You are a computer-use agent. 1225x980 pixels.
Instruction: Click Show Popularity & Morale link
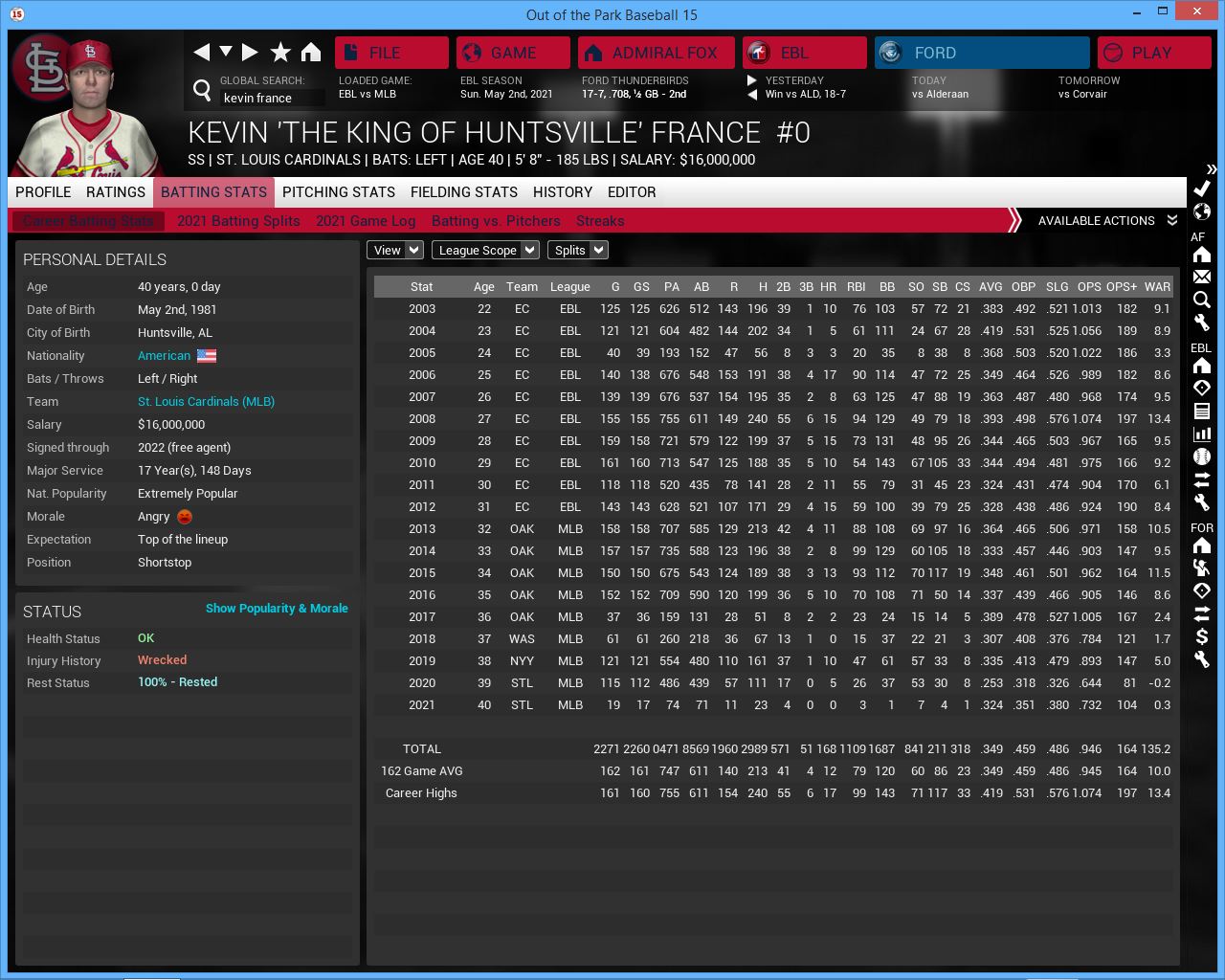277,609
